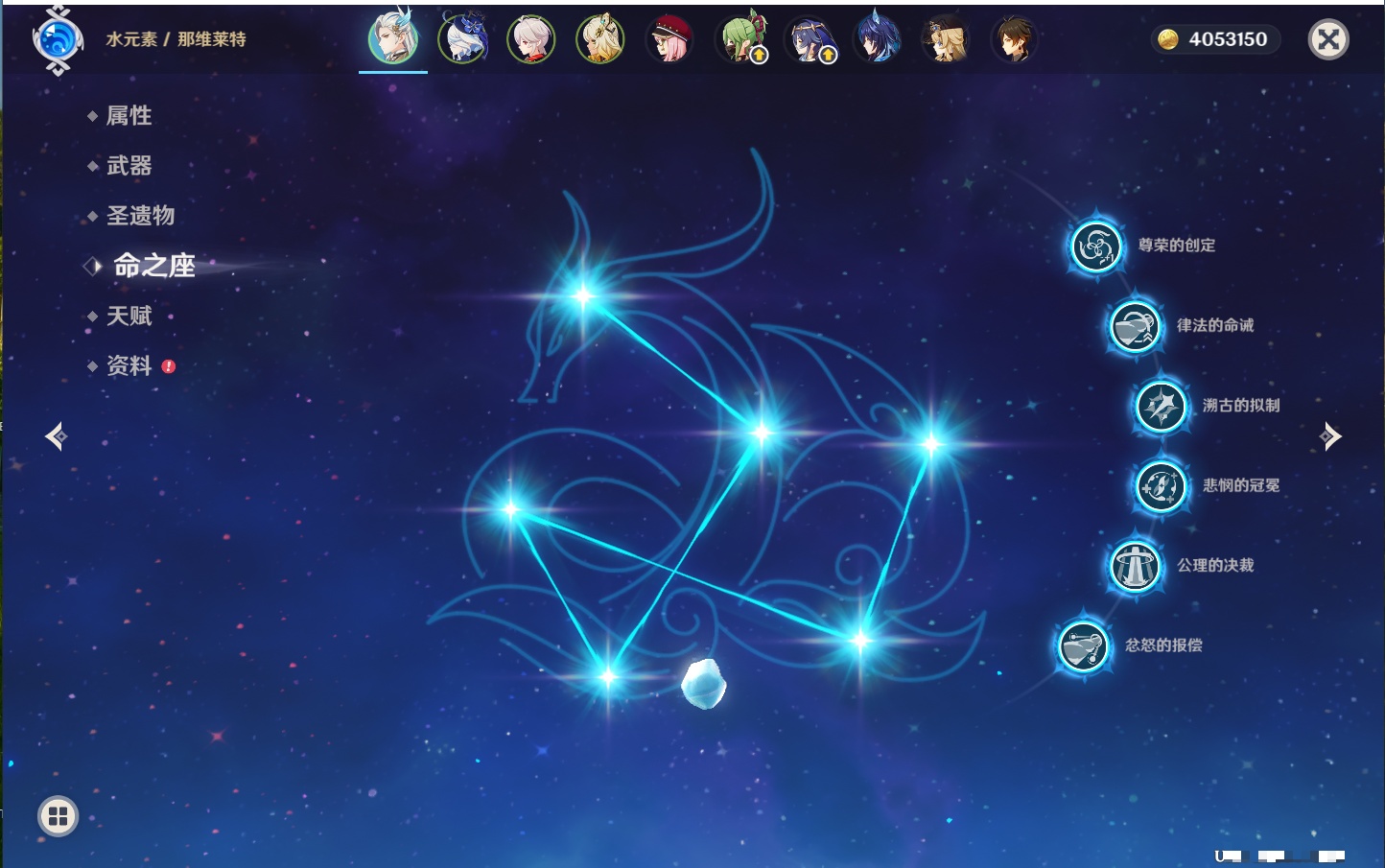This screenshot has height=868, width=1385.
Task: Select the pink-haired red-beret Charlotte avatar
Action: (669, 39)
